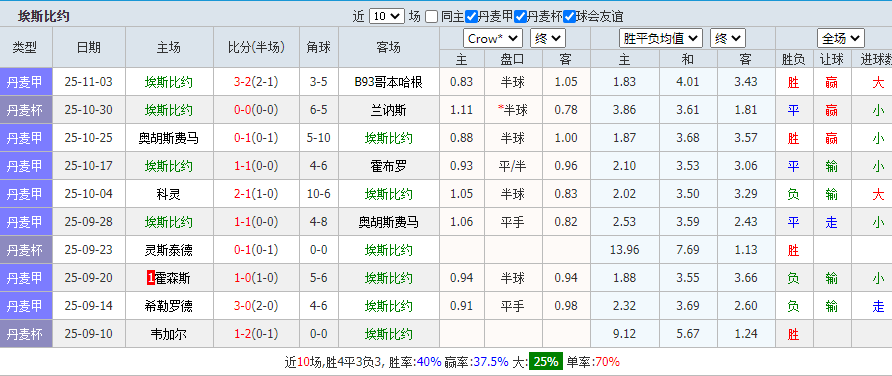Open the 希勒罗德 team link
The height and width of the screenshot is (376, 892).
[x=169, y=306]
